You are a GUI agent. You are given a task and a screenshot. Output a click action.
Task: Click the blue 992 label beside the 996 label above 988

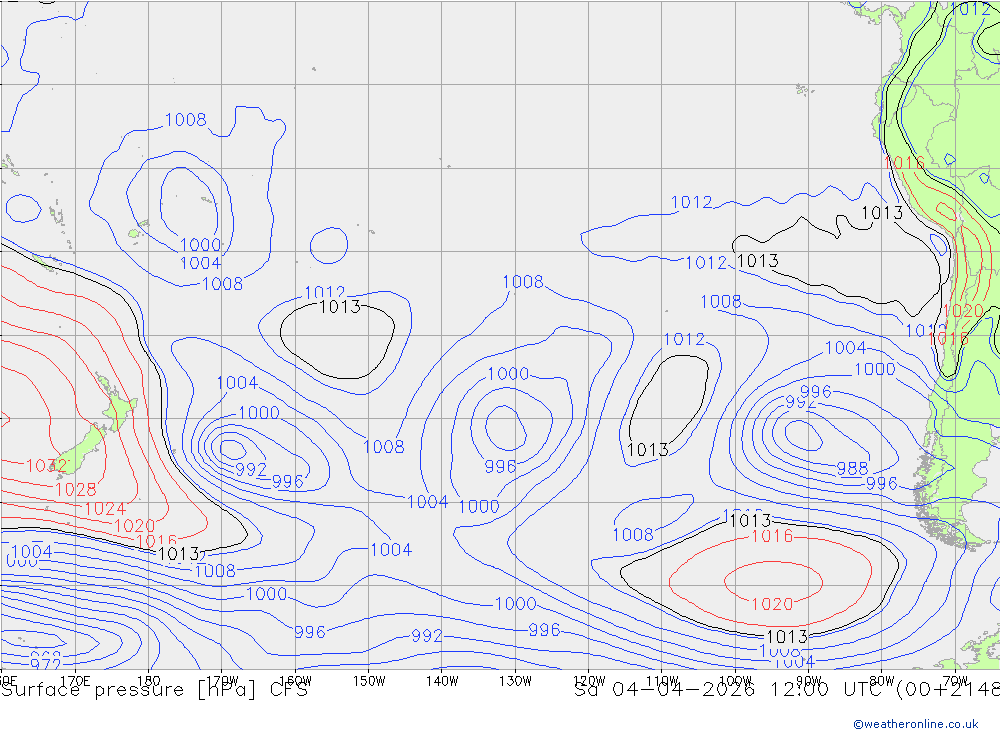[800, 403]
